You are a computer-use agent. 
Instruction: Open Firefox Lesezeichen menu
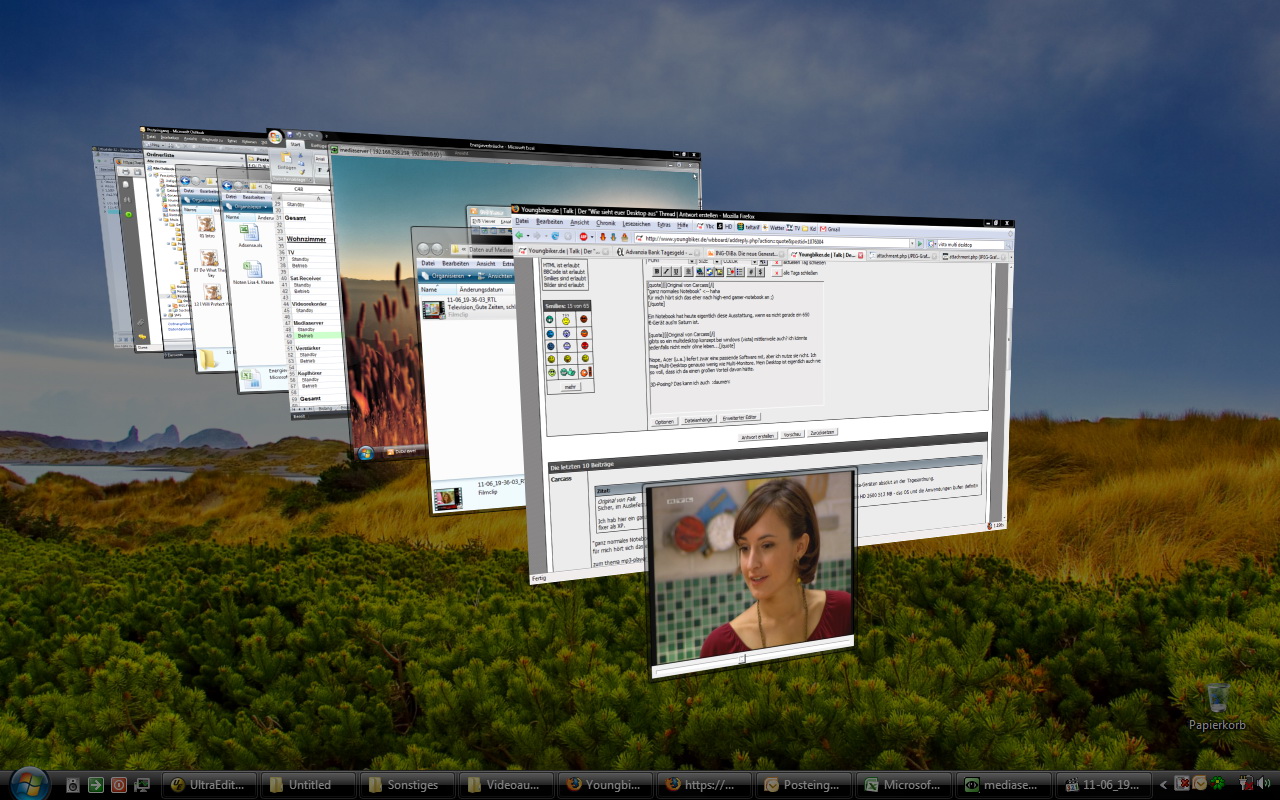click(636, 224)
